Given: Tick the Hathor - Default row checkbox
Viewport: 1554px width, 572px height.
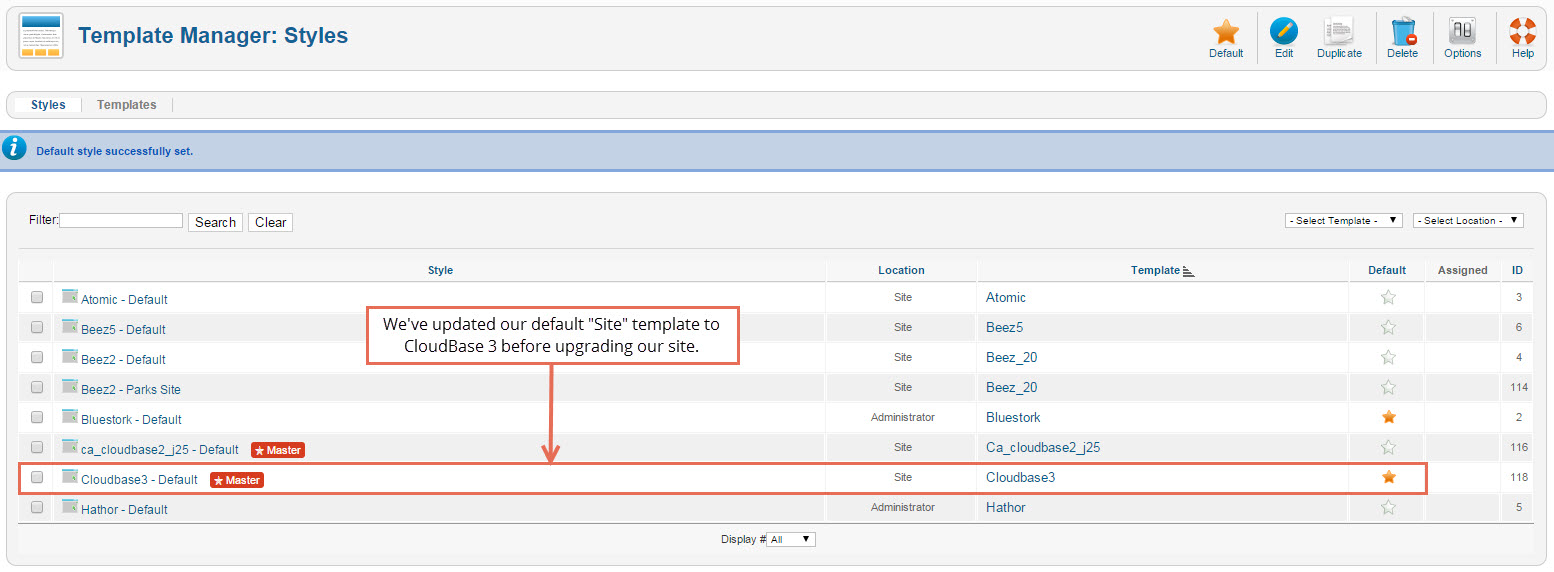Looking at the screenshot, I should click(x=37, y=507).
